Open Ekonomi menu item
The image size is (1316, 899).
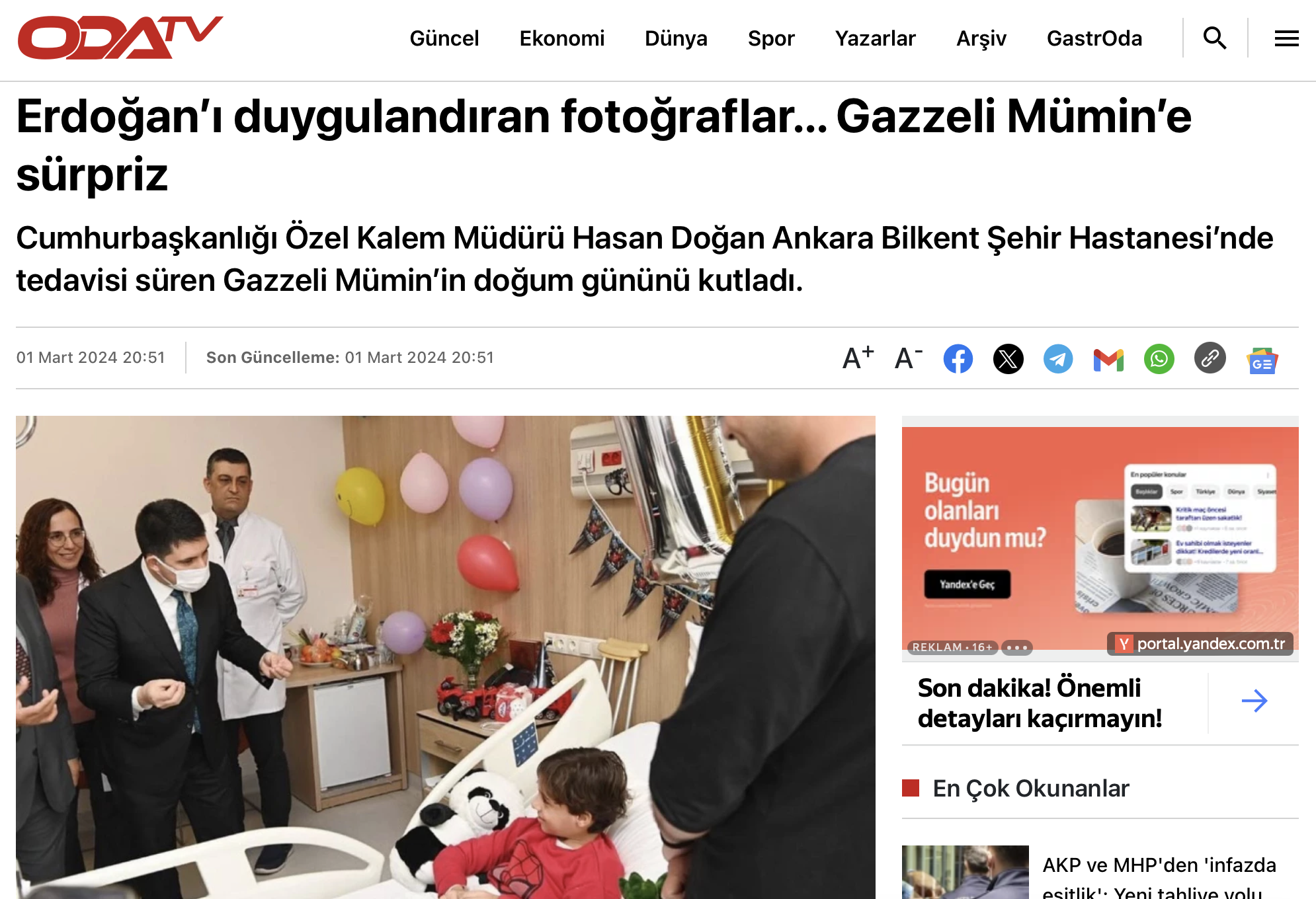[x=562, y=38]
